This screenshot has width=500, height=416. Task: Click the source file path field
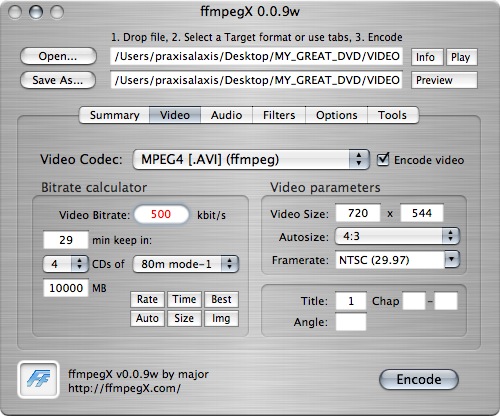[256, 56]
